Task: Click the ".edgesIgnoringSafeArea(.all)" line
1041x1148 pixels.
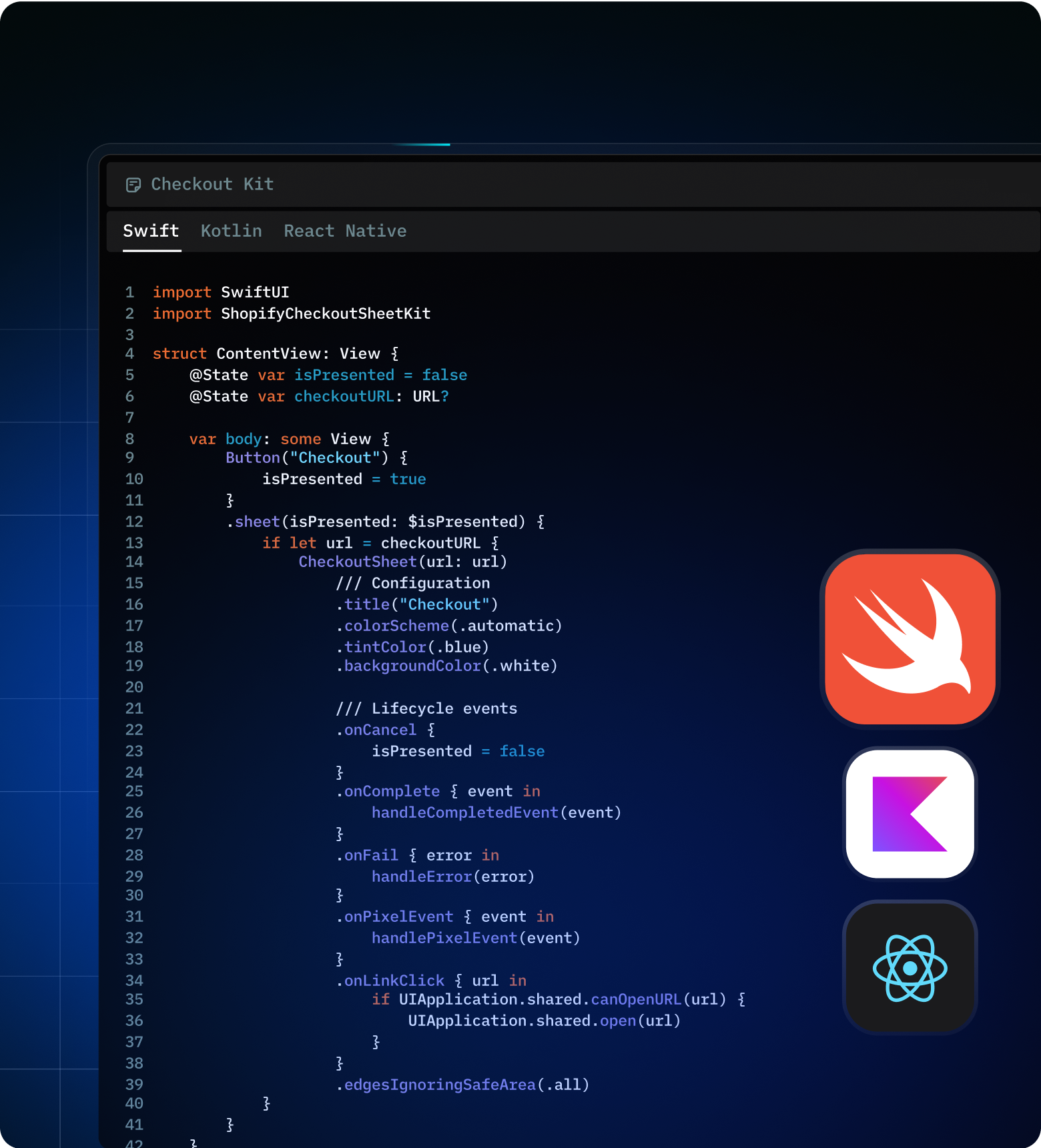Action: [x=462, y=1085]
